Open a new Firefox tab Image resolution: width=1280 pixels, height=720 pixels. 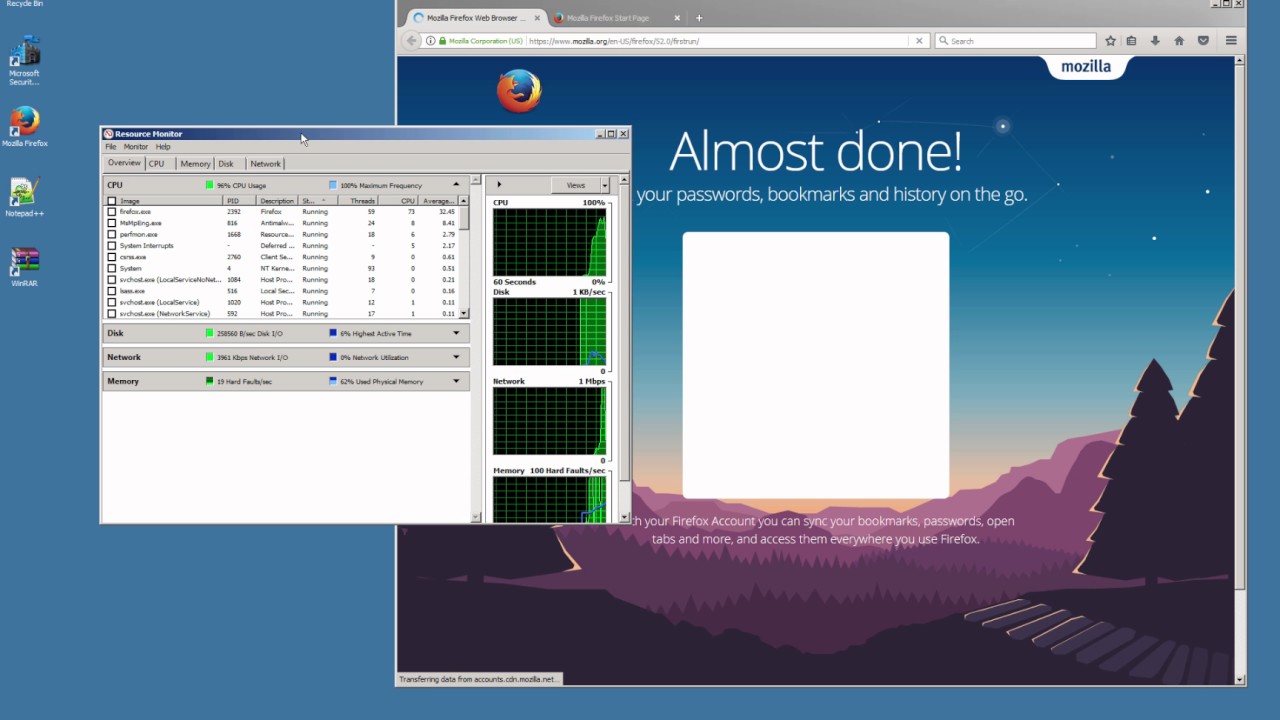[699, 18]
